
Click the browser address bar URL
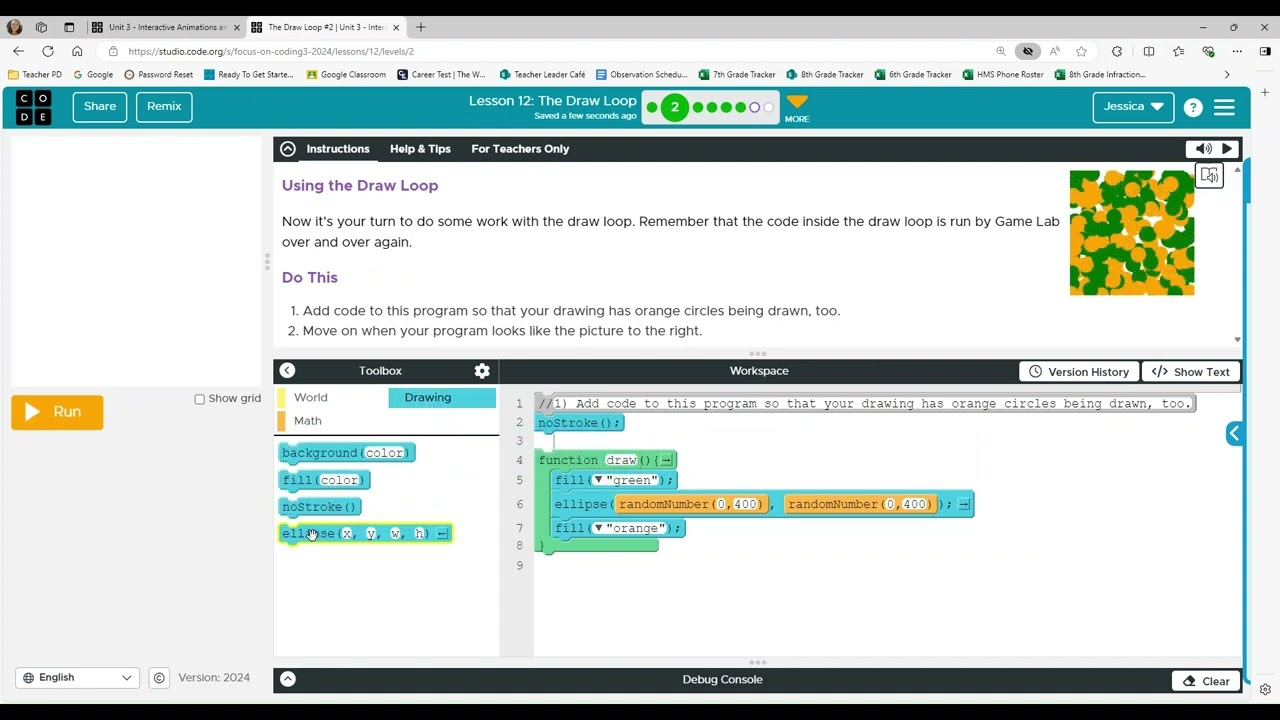pos(271,51)
